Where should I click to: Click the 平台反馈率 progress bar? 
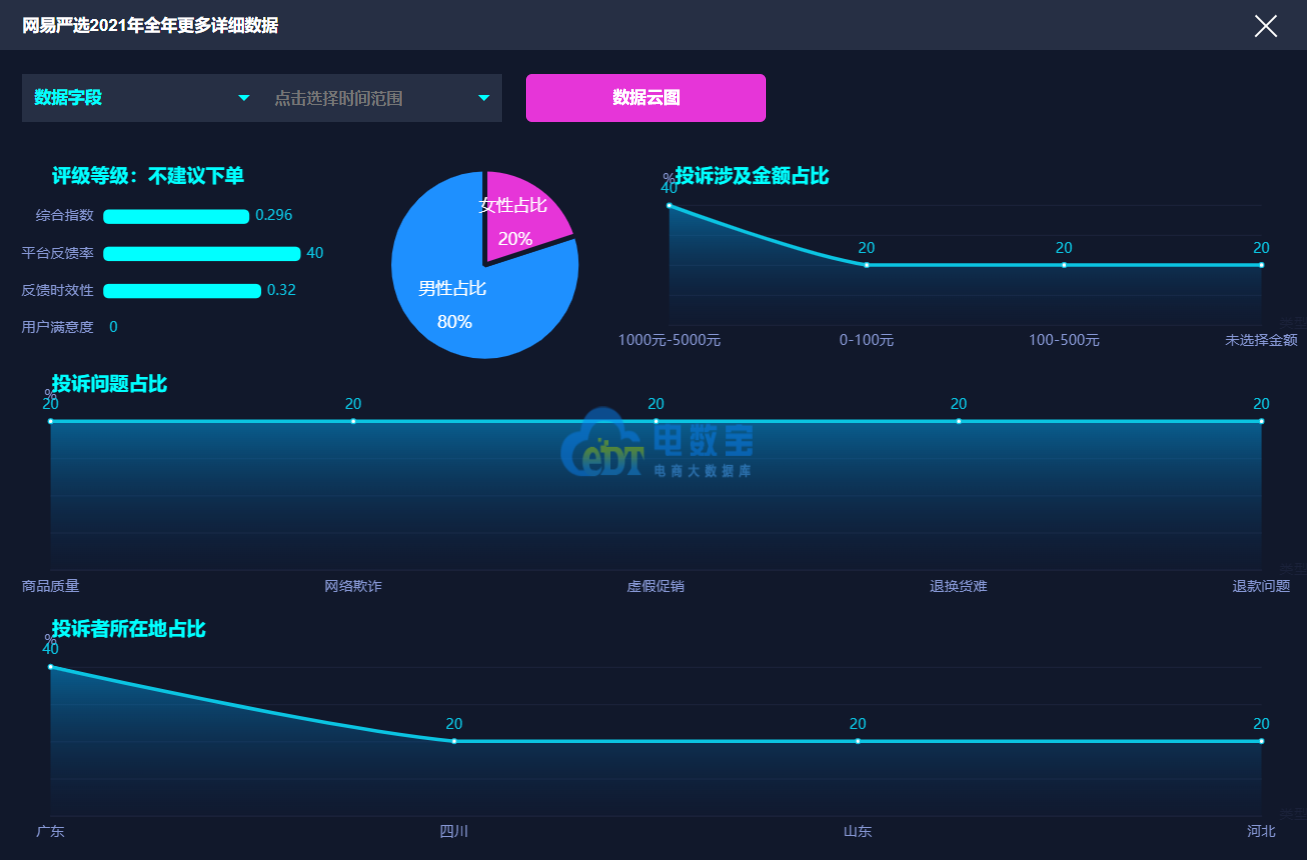pos(202,254)
